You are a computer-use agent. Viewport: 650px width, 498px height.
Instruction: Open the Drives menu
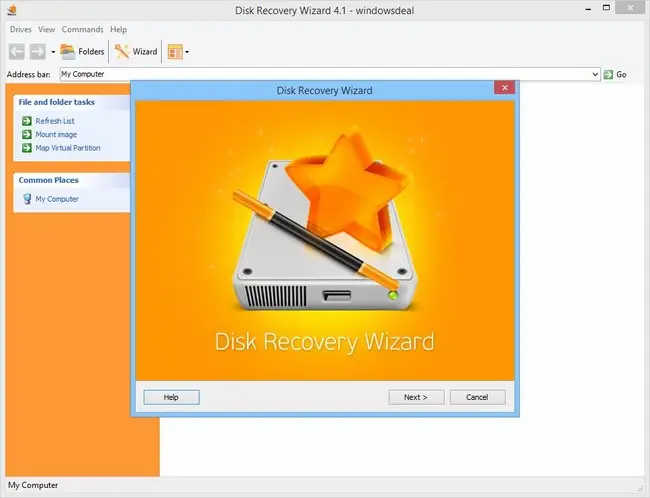click(x=21, y=29)
